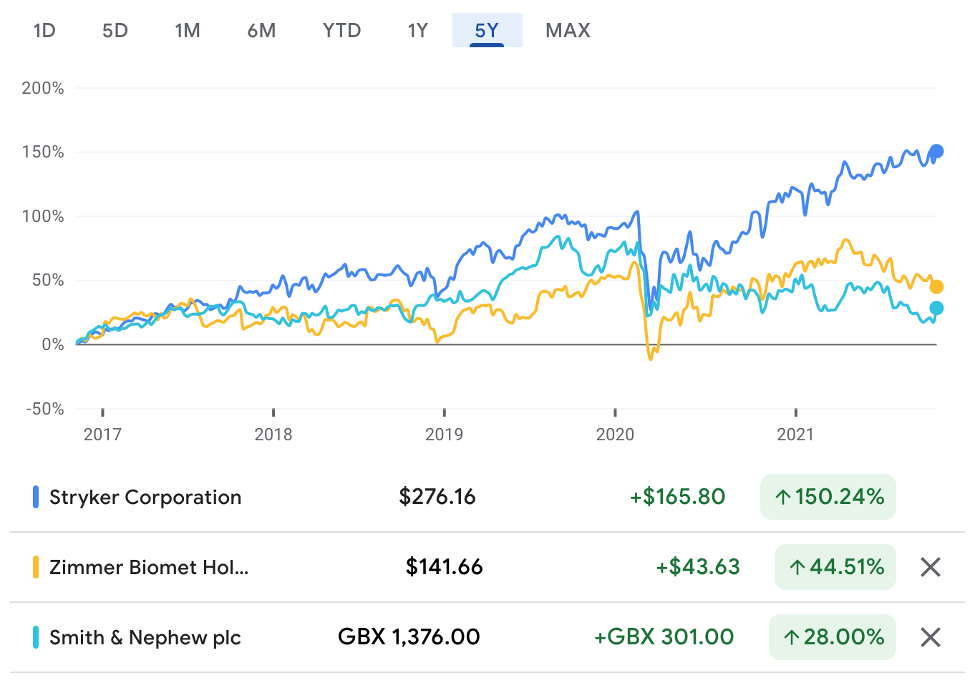This screenshot has width=977, height=683.
Task: Click the orange Zimmer endpoint dot on chart
Action: (936, 287)
